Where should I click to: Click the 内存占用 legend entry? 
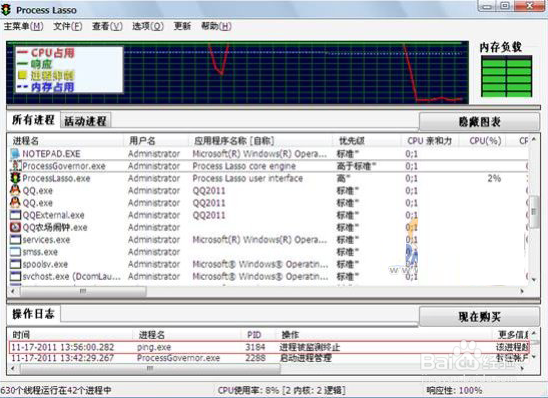[45, 87]
